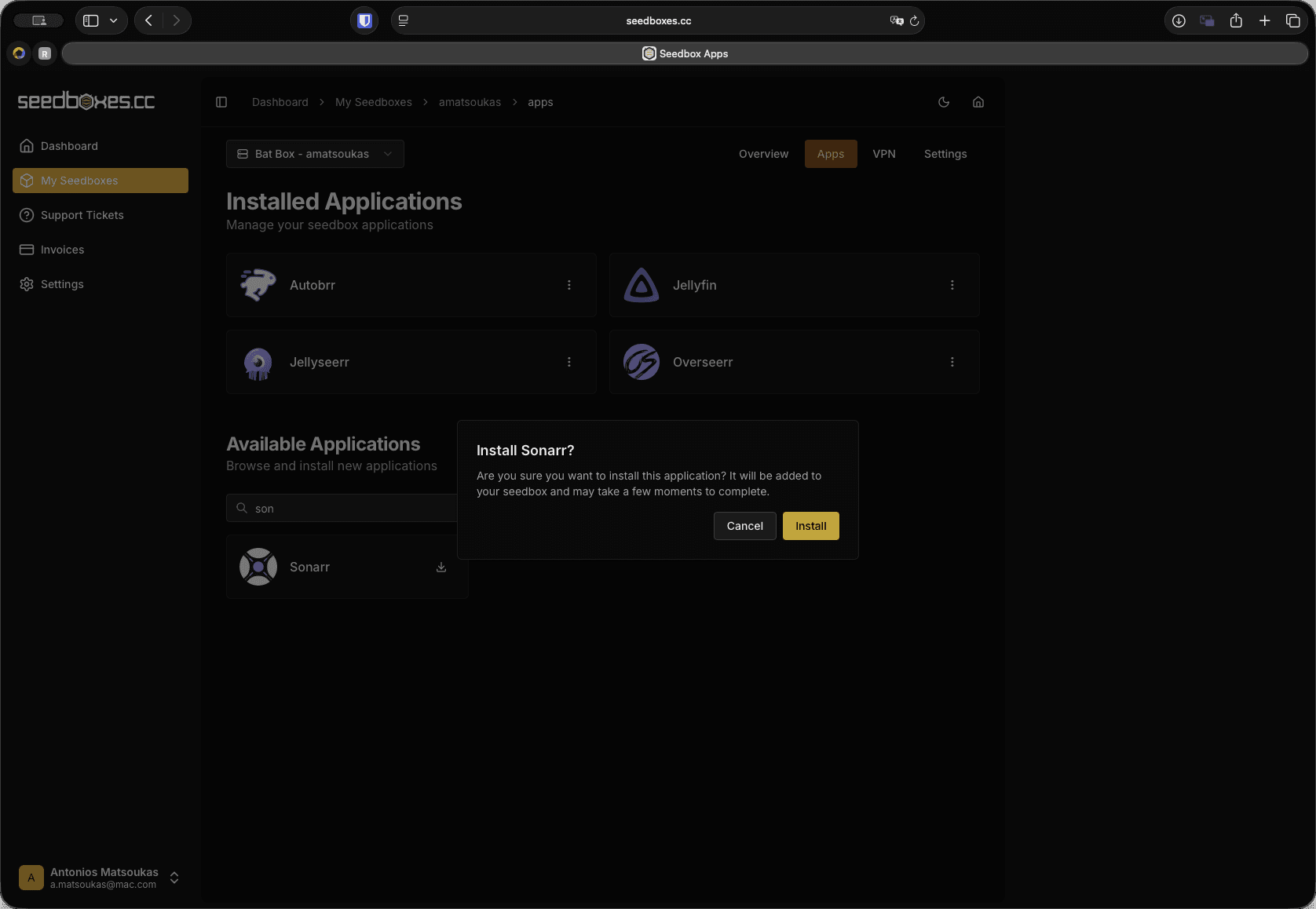Click the Autobrr app name

point(313,285)
